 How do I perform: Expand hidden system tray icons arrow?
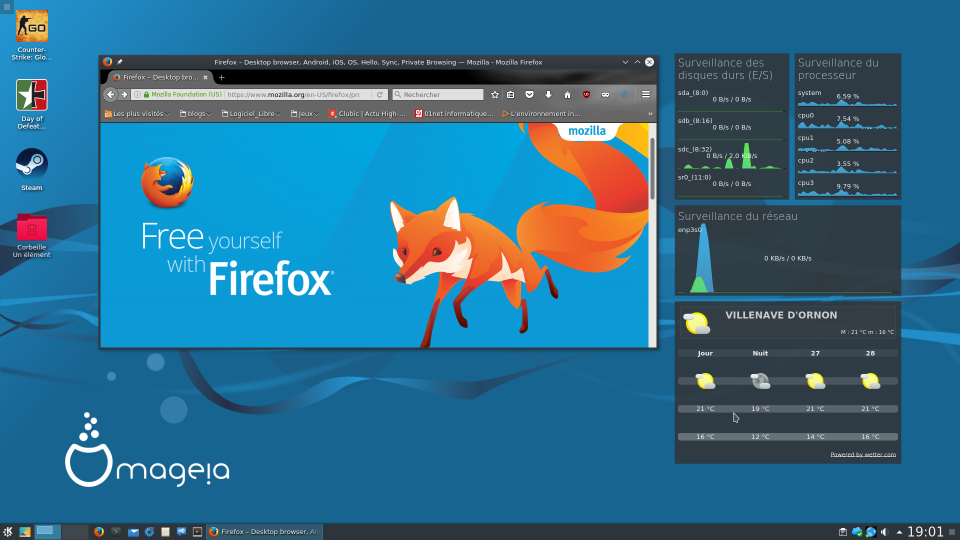[899, 532]
